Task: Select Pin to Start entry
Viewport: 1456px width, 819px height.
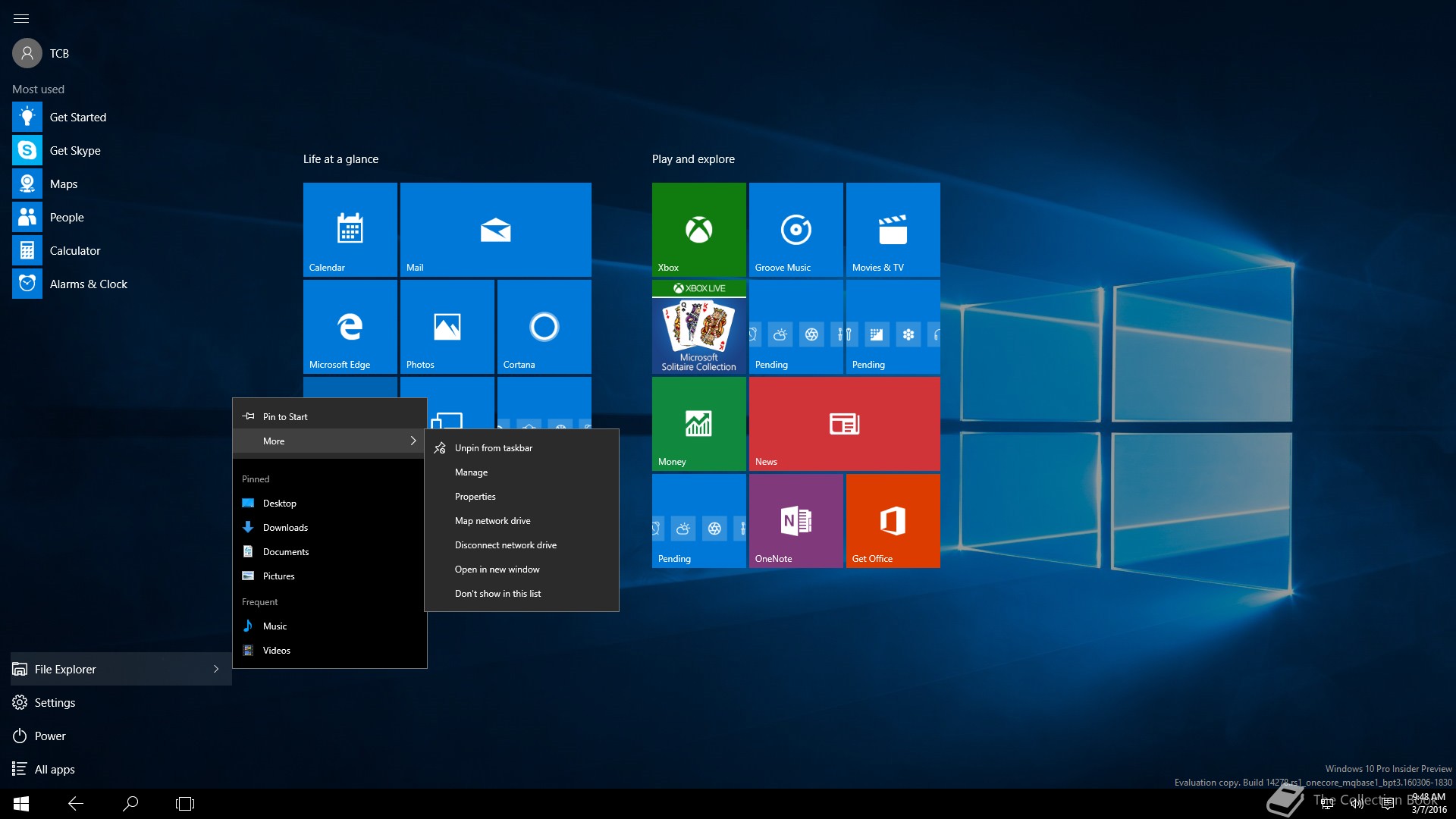Action: click(285, 417)
